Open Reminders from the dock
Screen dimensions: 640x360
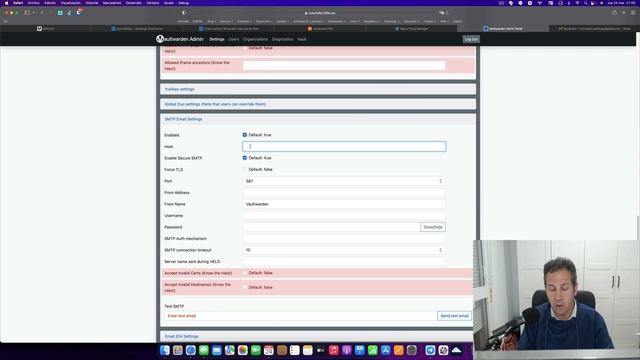(295, 350)
